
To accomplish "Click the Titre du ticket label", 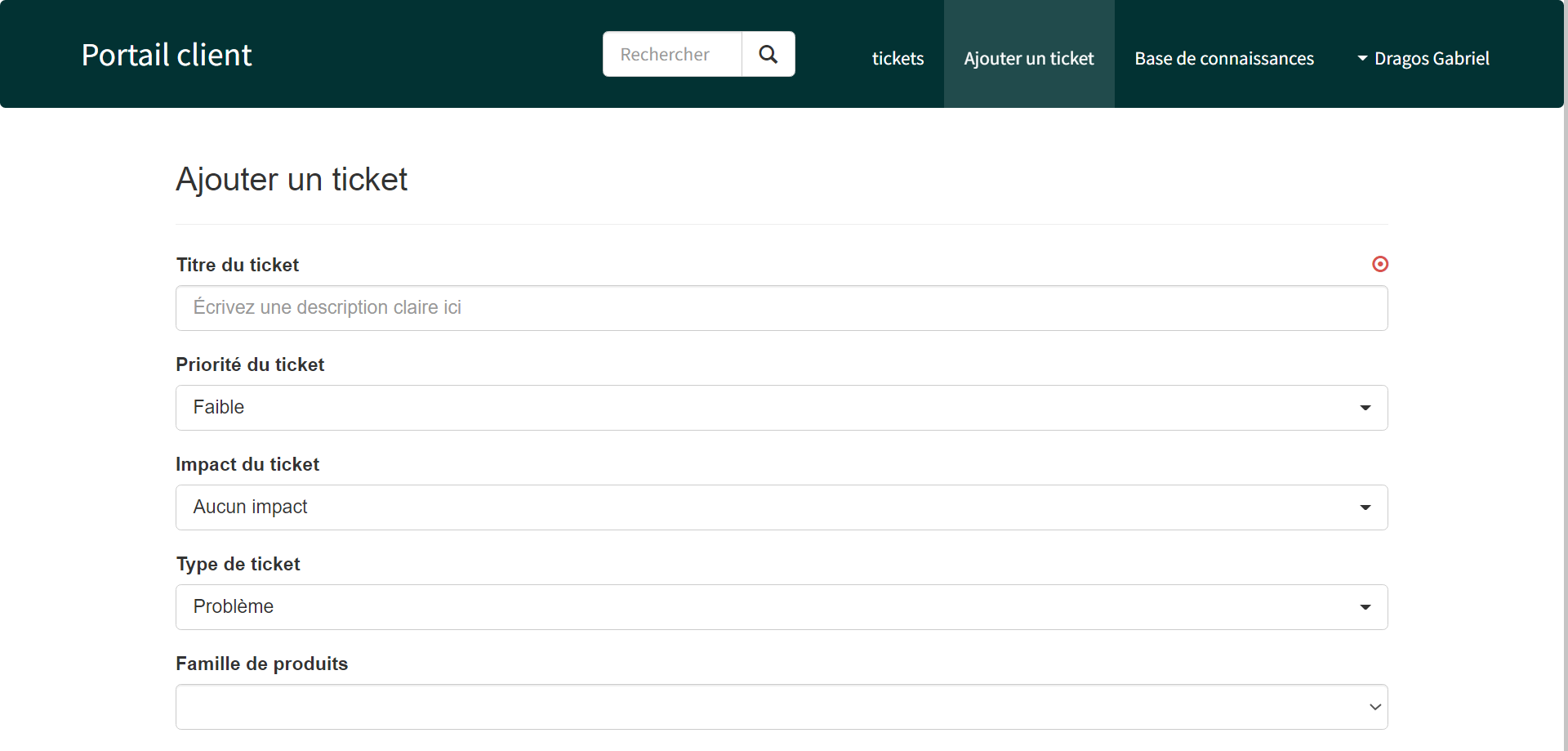I will click(238, 265).
